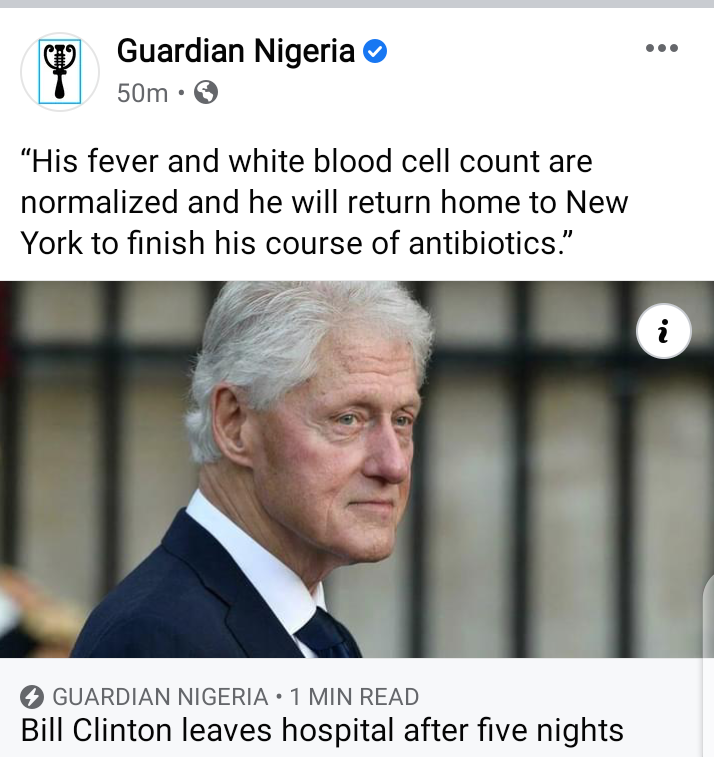The image size is (714, 757).
Task: Click the info 'i' button on photo
Action: (664, 331)
